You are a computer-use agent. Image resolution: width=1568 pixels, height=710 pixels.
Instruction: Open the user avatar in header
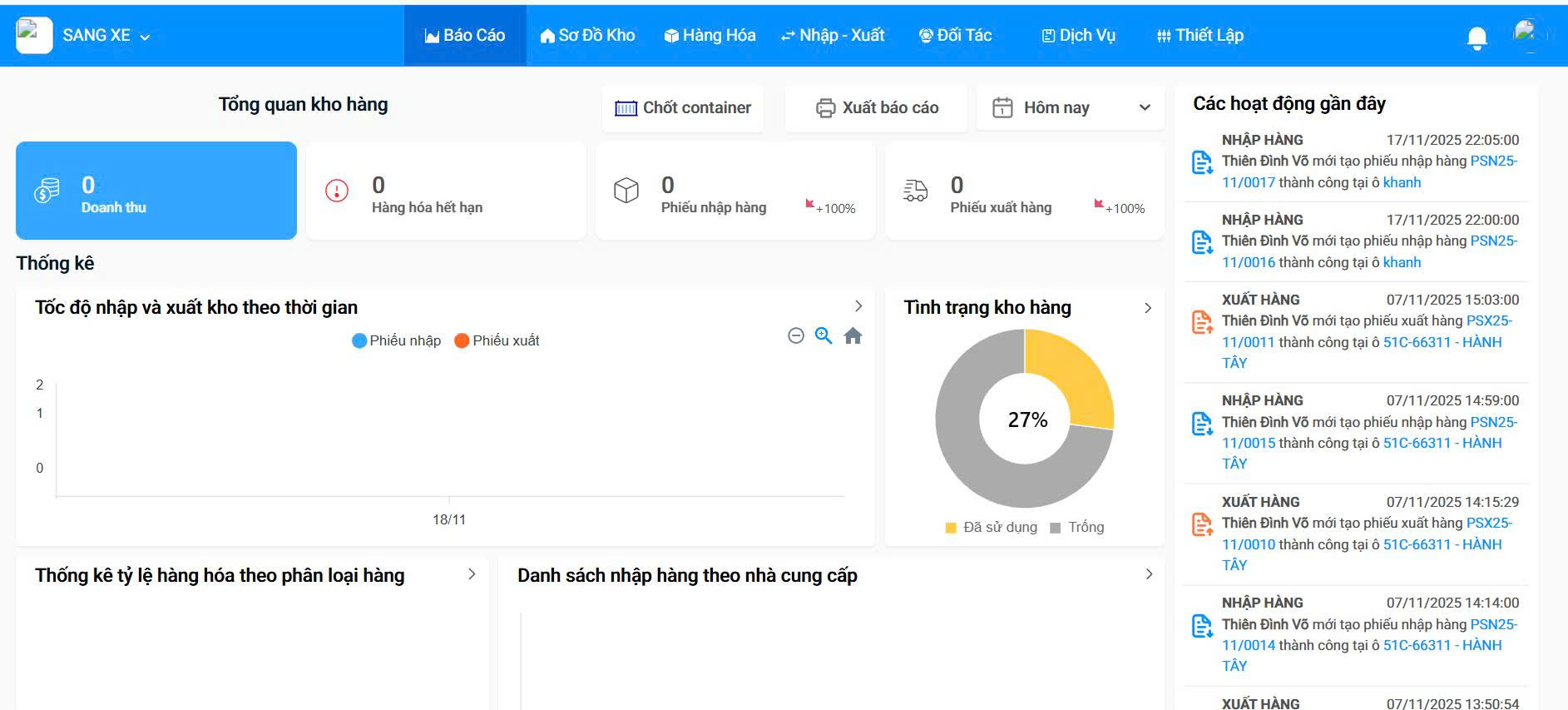pyautogui.click(x=1528, y=35)
